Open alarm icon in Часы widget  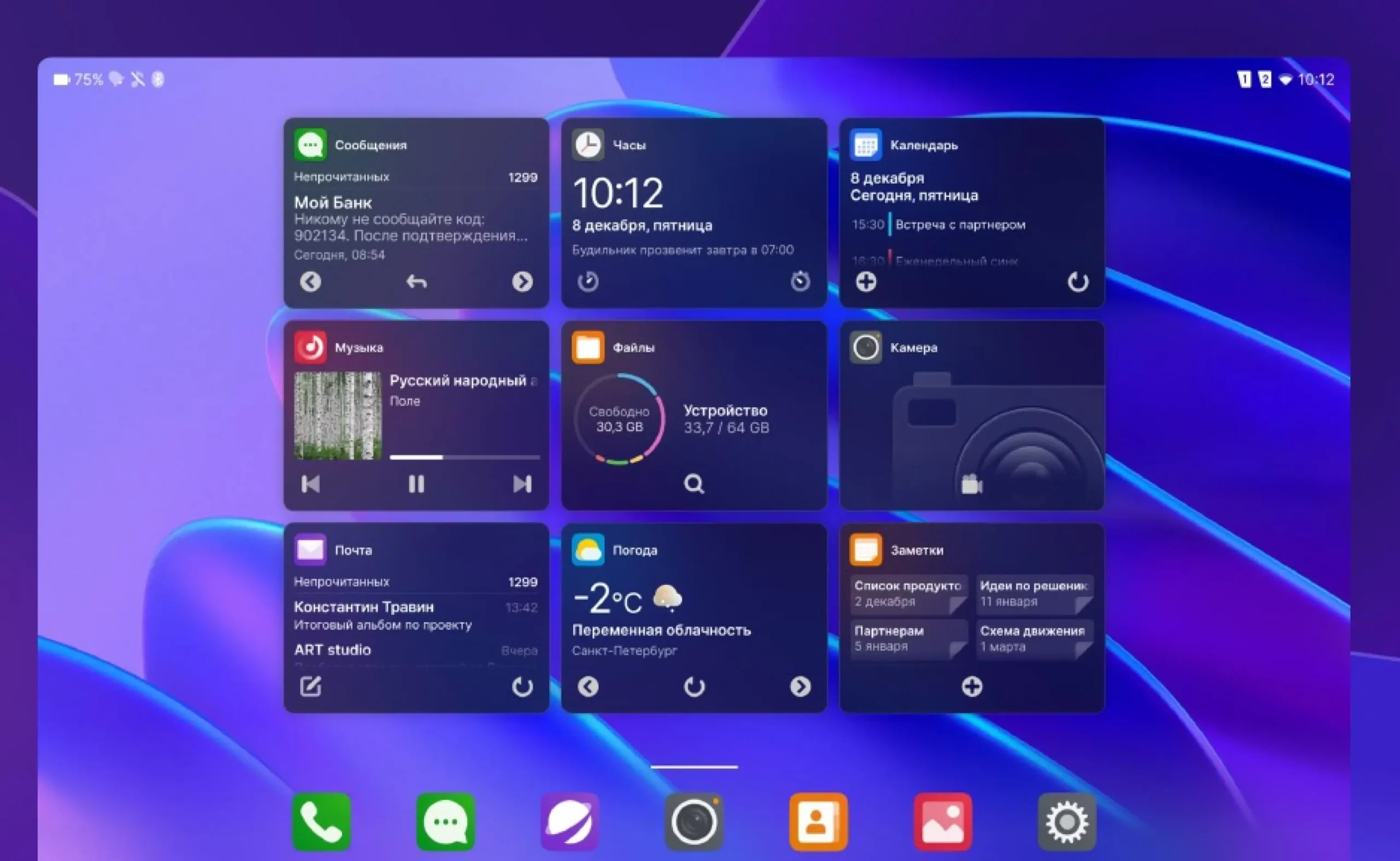click(800, 281)
